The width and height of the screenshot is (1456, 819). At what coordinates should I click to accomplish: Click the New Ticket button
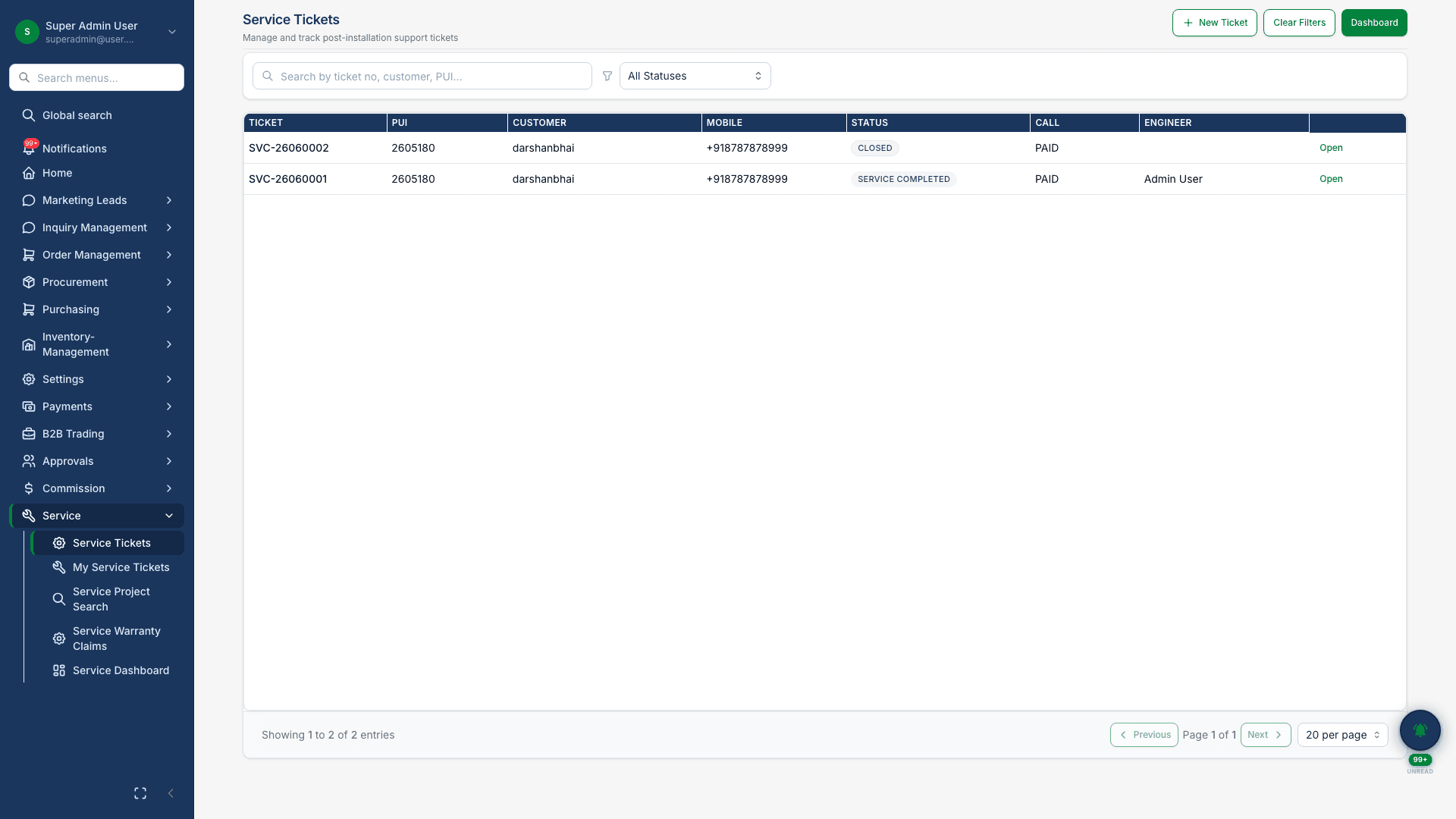pos(1215,23)
